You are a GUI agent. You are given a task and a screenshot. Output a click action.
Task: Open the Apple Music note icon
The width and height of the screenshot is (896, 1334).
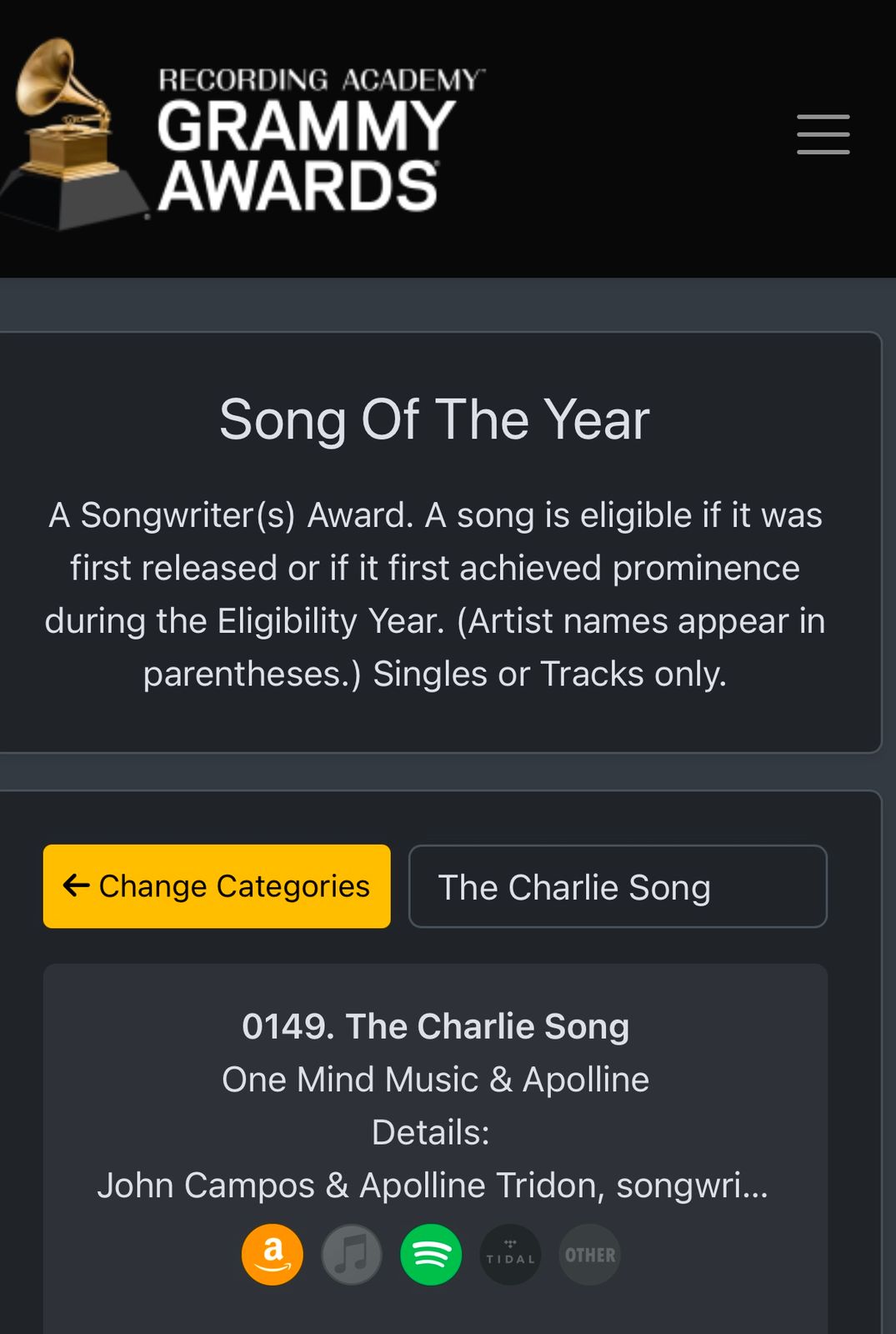352,1254
